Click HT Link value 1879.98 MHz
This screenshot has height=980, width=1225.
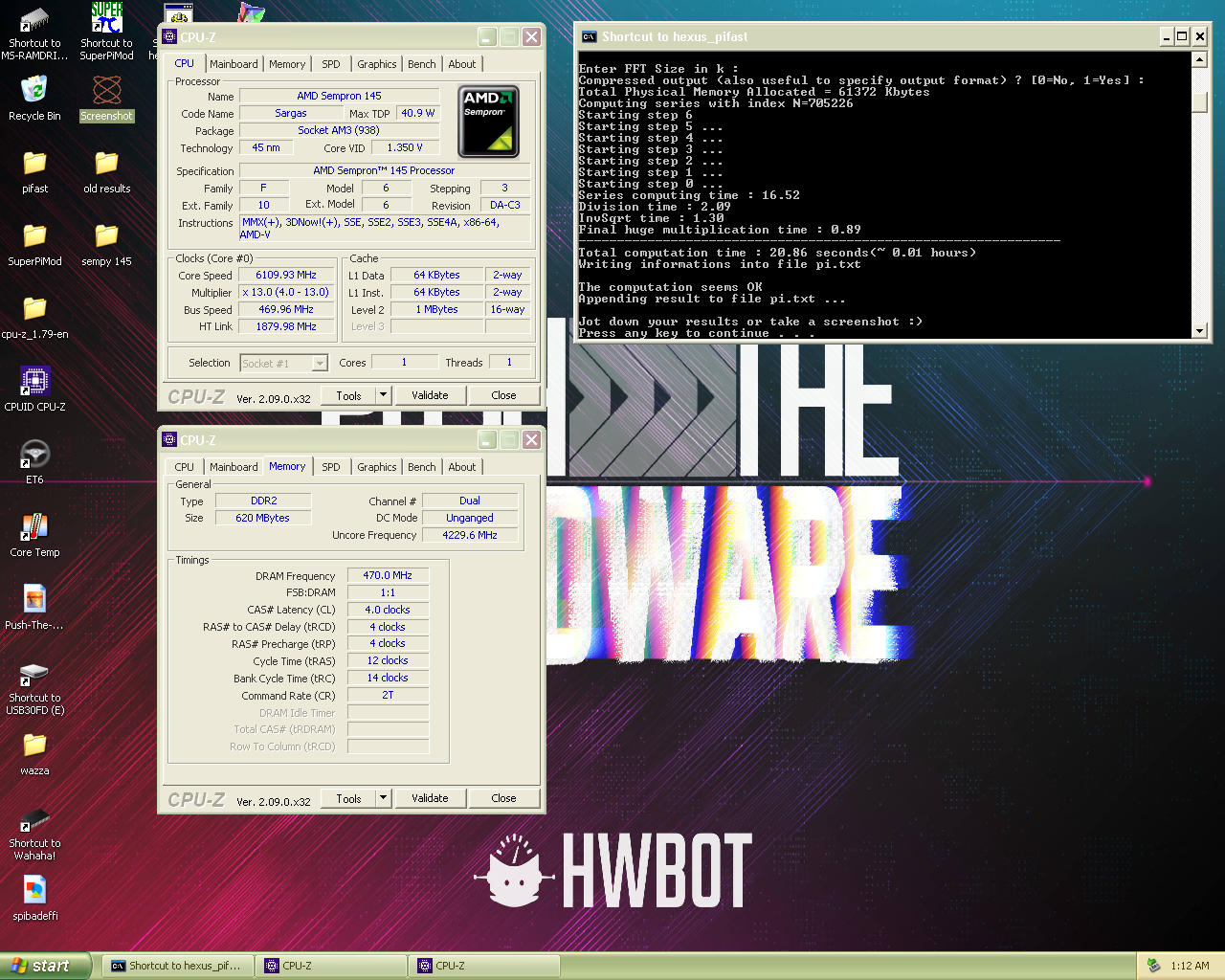(285, 326)
